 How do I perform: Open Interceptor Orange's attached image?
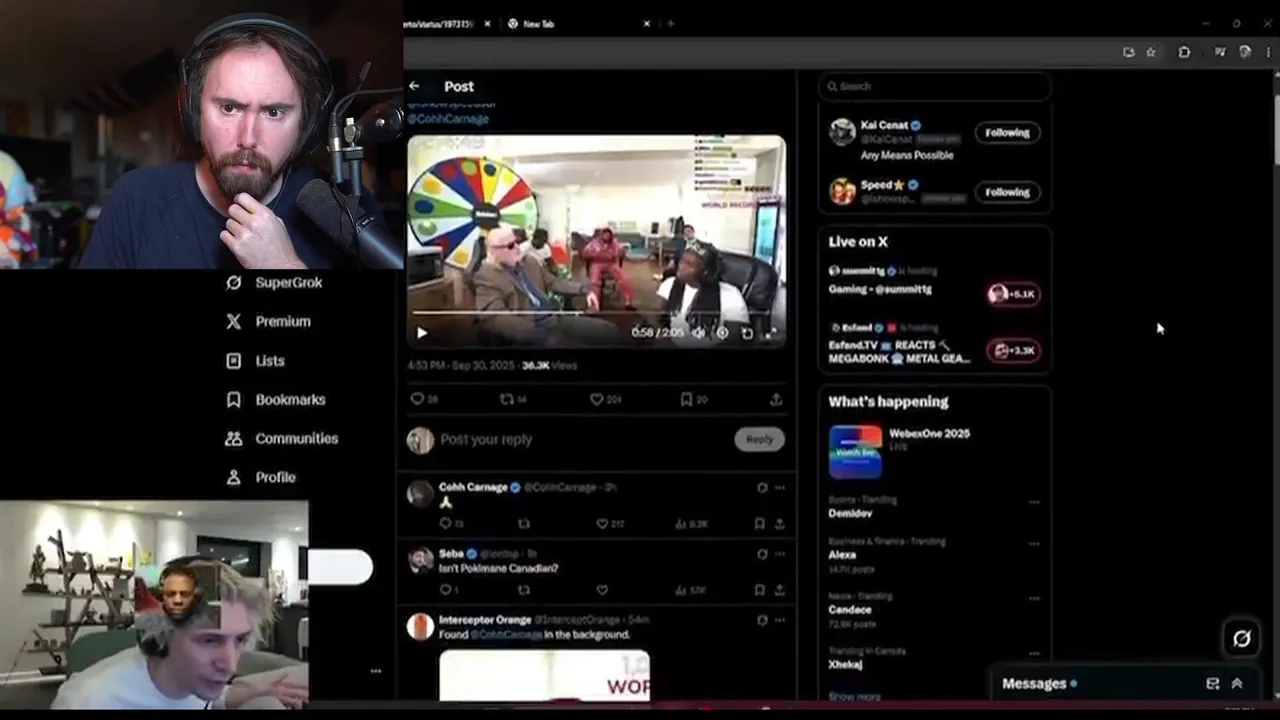click(x=544, y=675)
